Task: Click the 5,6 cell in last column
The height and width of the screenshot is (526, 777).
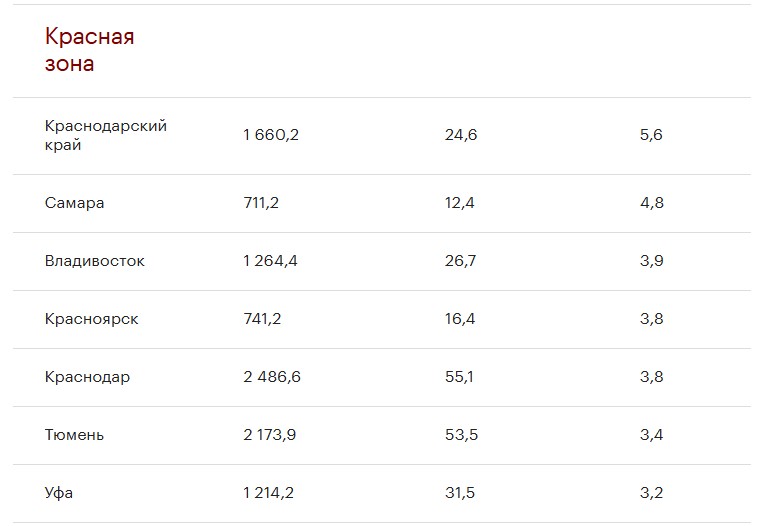Action: point(651,135)
